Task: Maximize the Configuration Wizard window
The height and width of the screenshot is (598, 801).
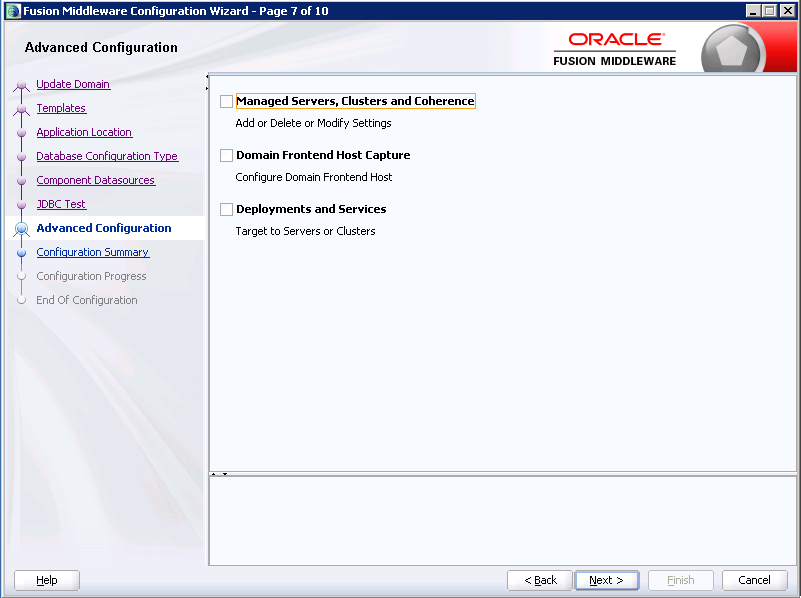Action: coord(769,11)
